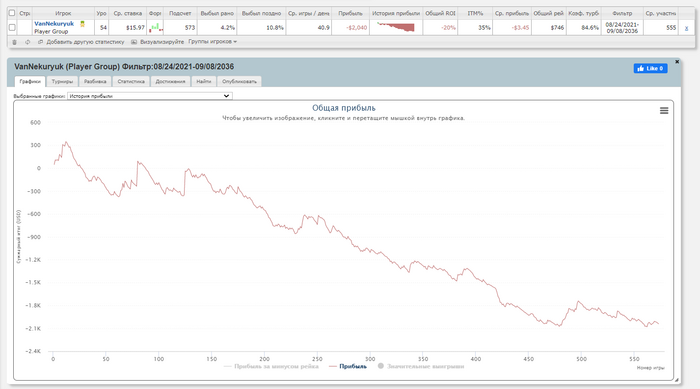This screenshot has height=389, width=700.
Task: Open the chart hamburger menu
Action: click(x=664, y=110)
